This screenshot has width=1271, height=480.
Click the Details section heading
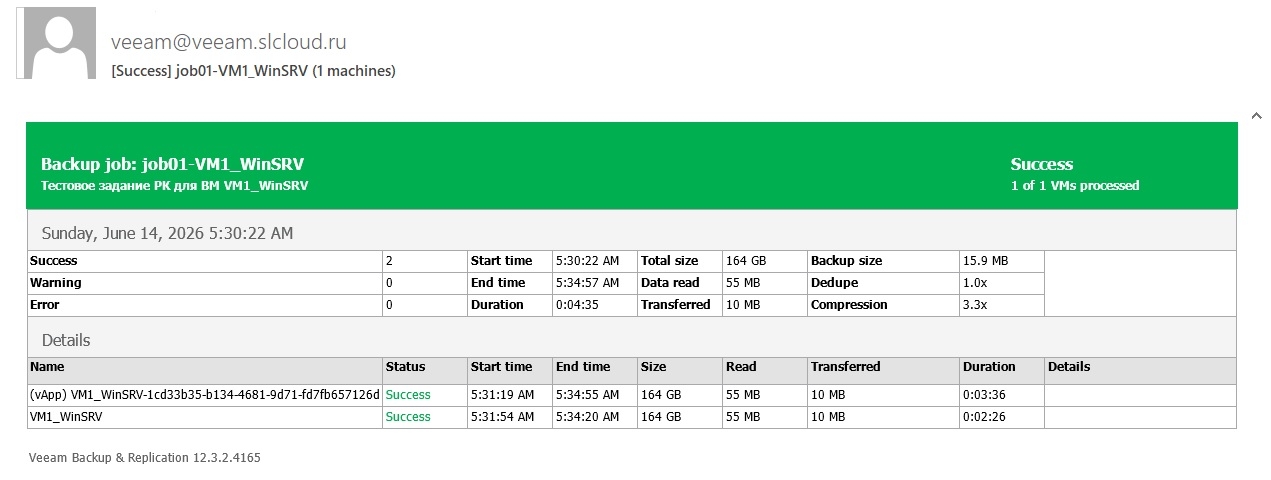point(66,340)
